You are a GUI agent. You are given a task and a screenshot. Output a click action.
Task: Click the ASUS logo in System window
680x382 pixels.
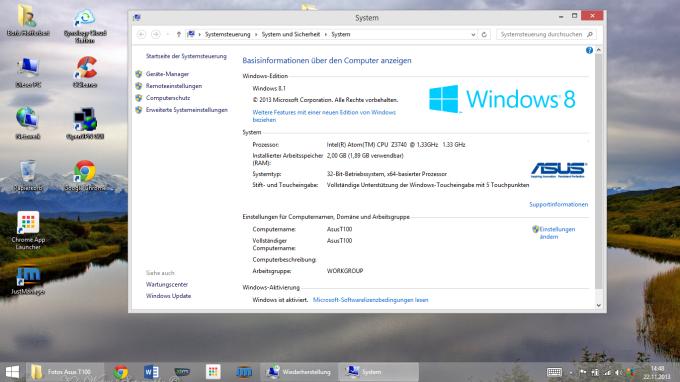pos(559,170)
